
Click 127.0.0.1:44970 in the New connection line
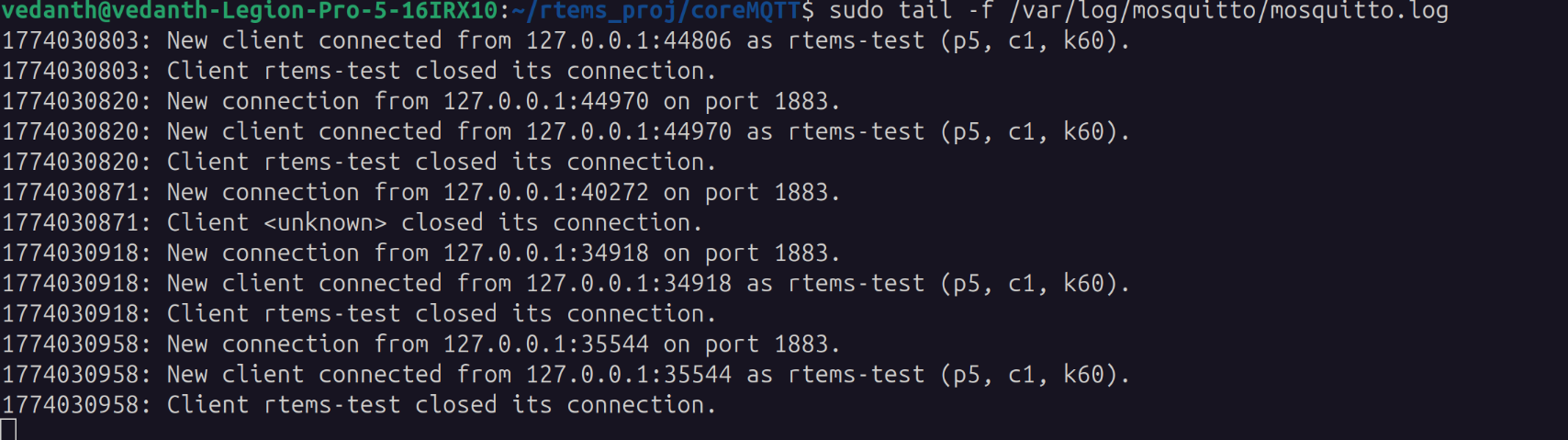546,102
